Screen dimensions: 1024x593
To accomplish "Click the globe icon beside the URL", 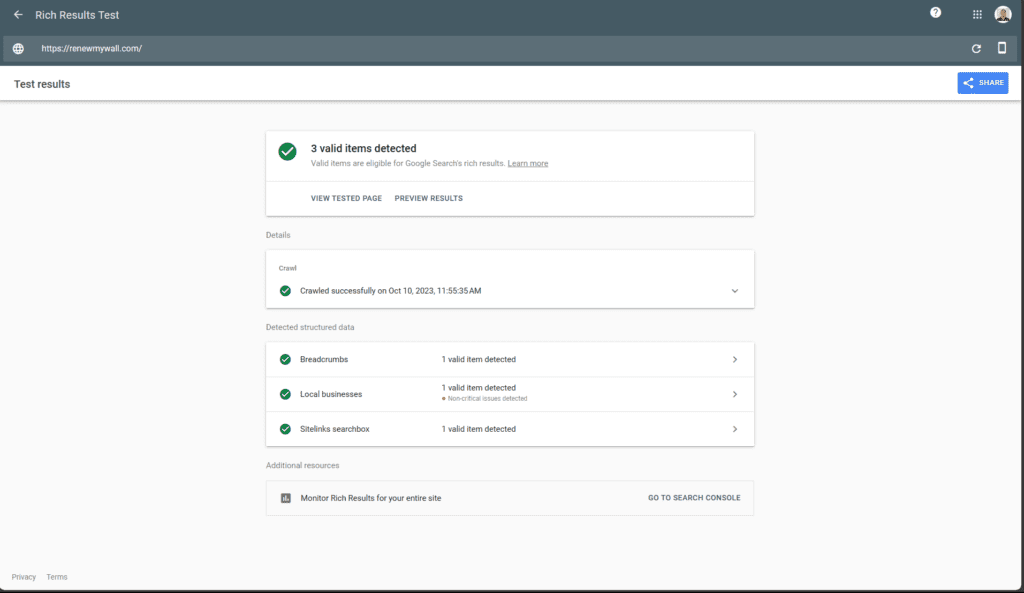I will tap(18, 48).
